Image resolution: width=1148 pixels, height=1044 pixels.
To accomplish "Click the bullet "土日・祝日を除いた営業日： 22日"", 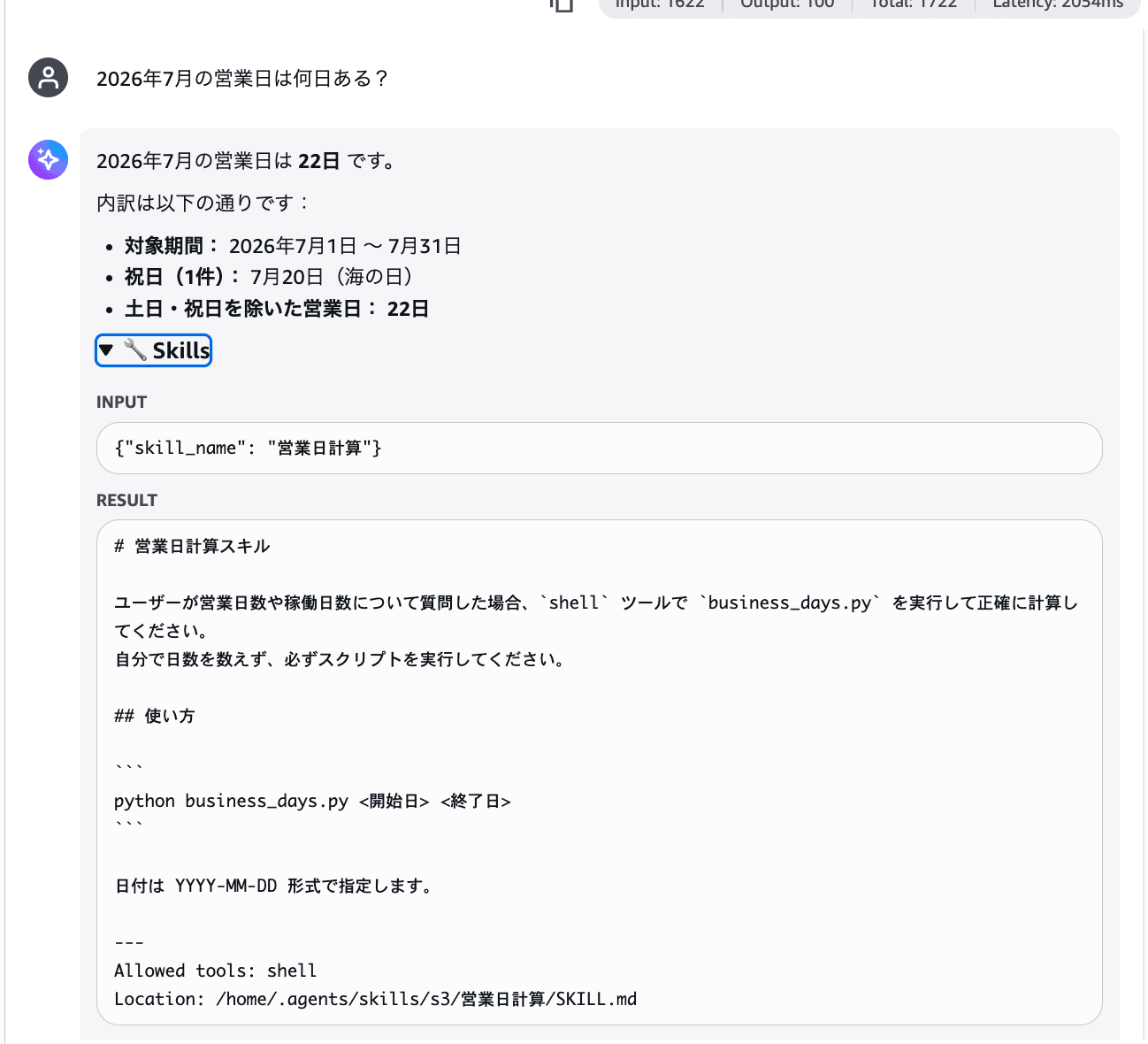I will (277, 309).
